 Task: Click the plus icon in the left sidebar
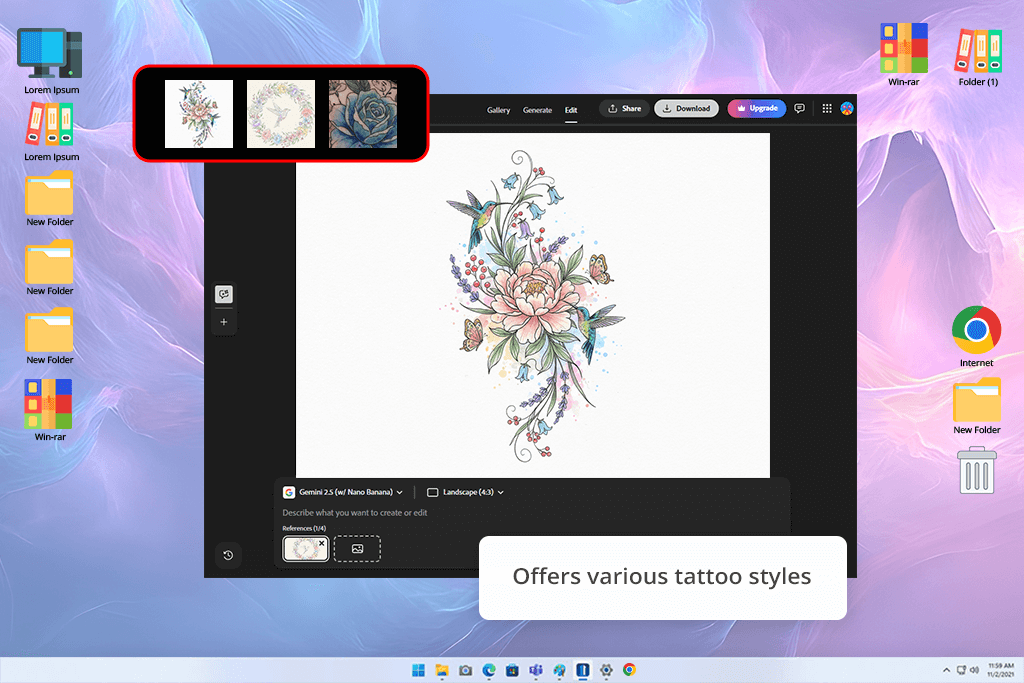(x=224, y=322)
